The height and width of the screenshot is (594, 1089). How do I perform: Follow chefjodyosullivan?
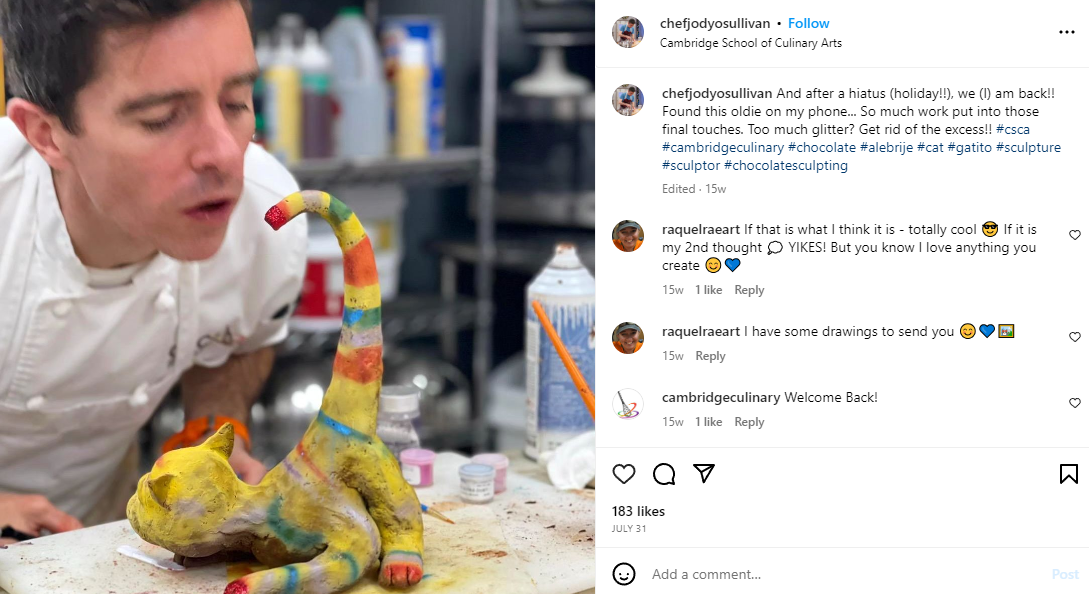pyautogui.click(x=808, y=23)
